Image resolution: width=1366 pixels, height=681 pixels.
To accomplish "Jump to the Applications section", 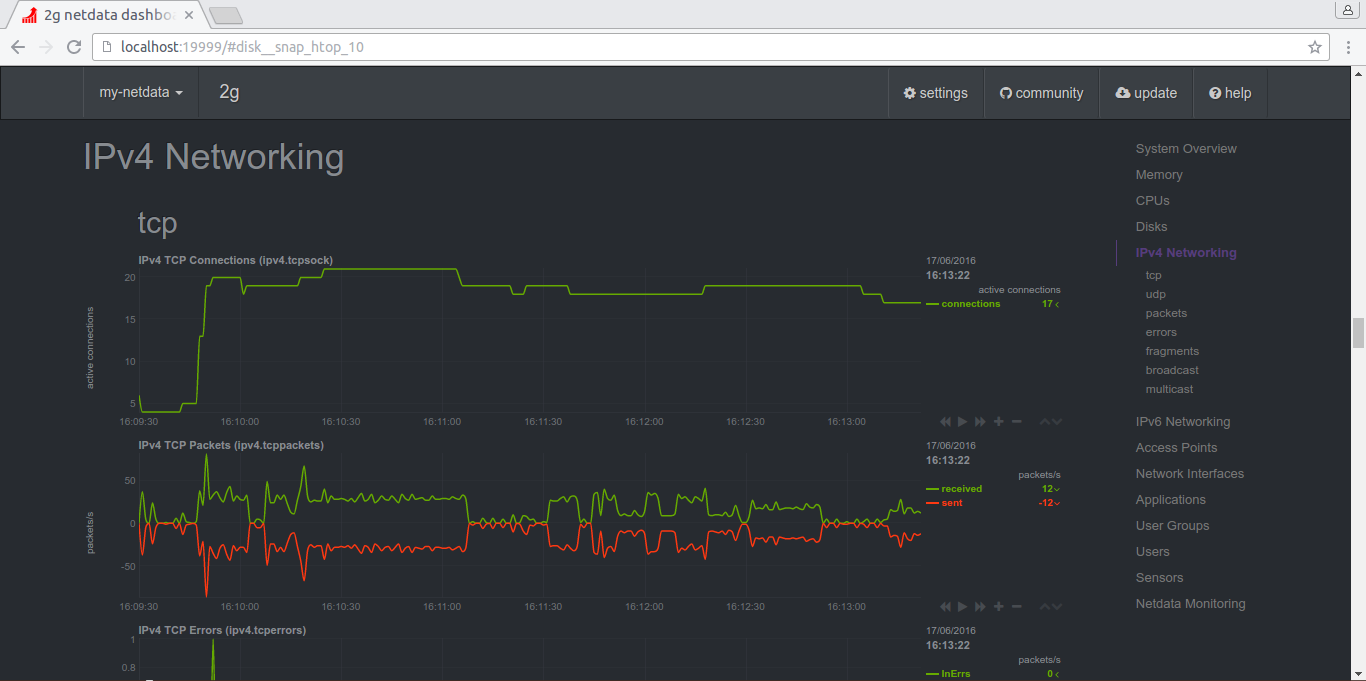I will coord(1171,500).
